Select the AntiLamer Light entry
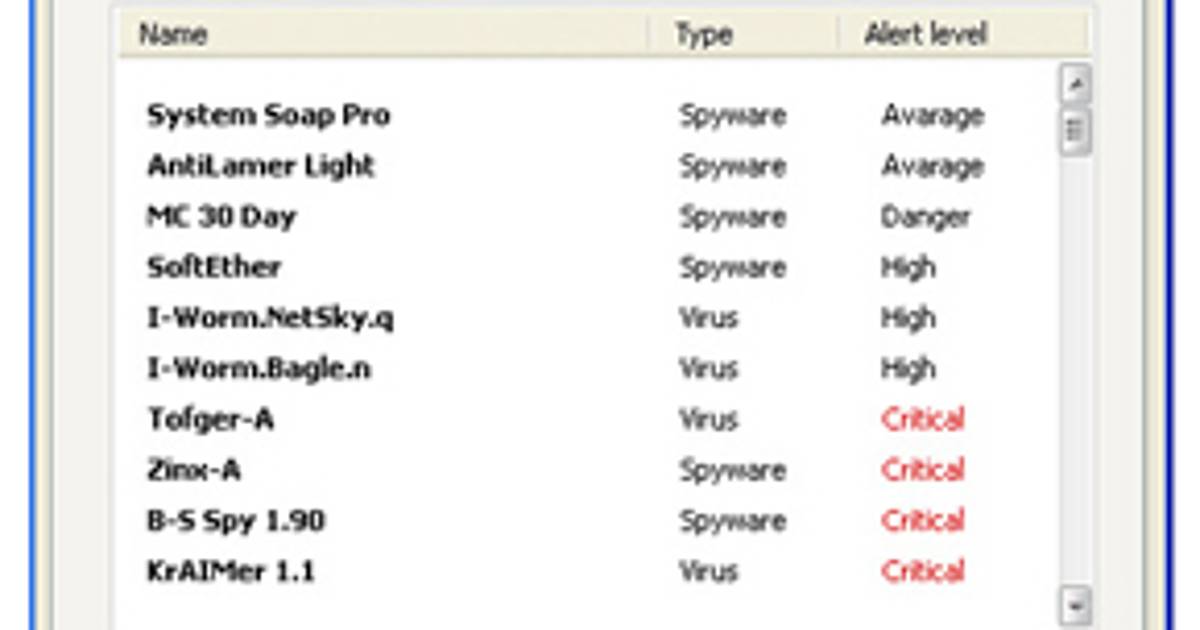Image resolution: width=1200 pixels, height=630 pixels. point(260,166)
